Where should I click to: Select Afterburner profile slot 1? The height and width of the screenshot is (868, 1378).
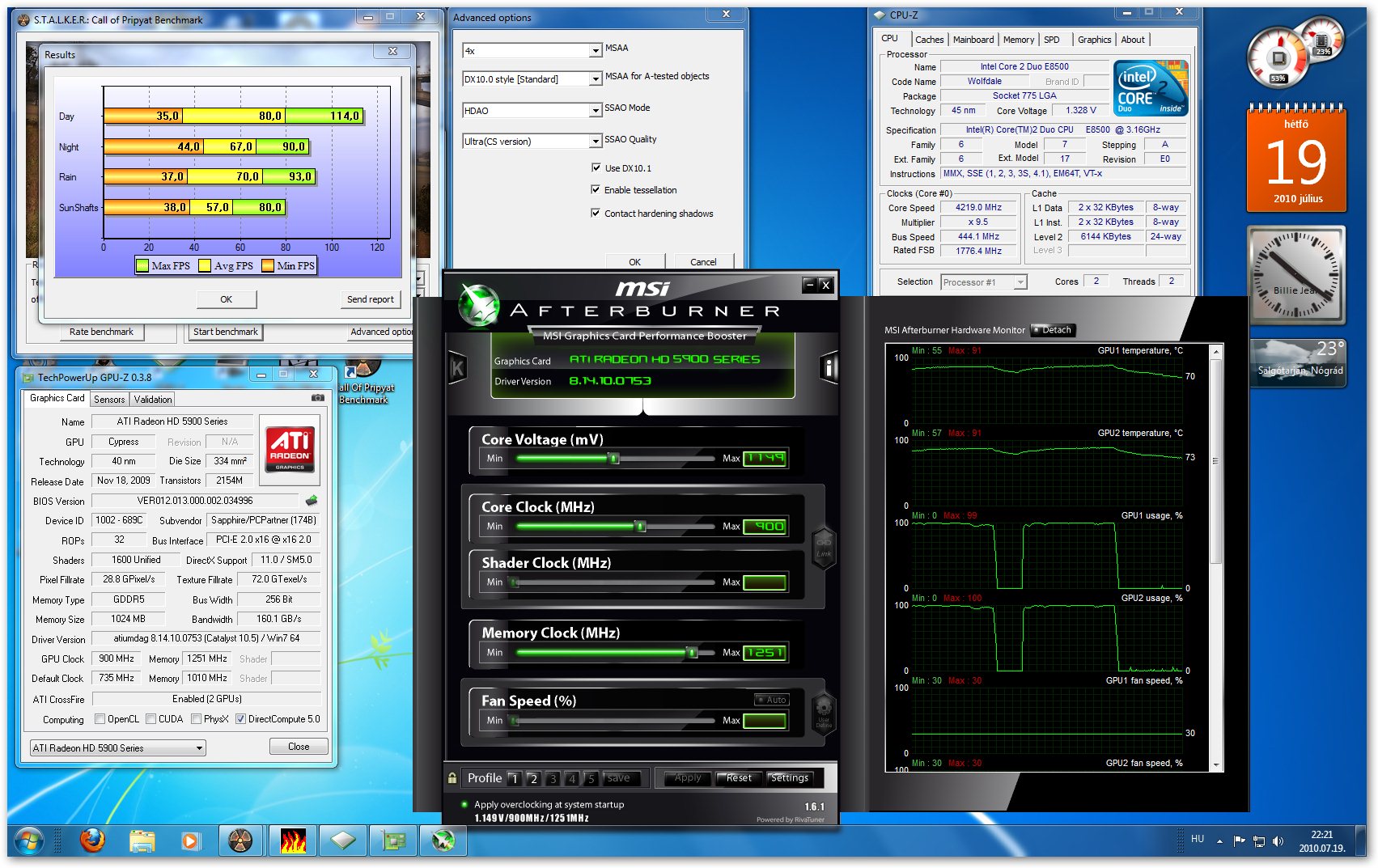514,778
